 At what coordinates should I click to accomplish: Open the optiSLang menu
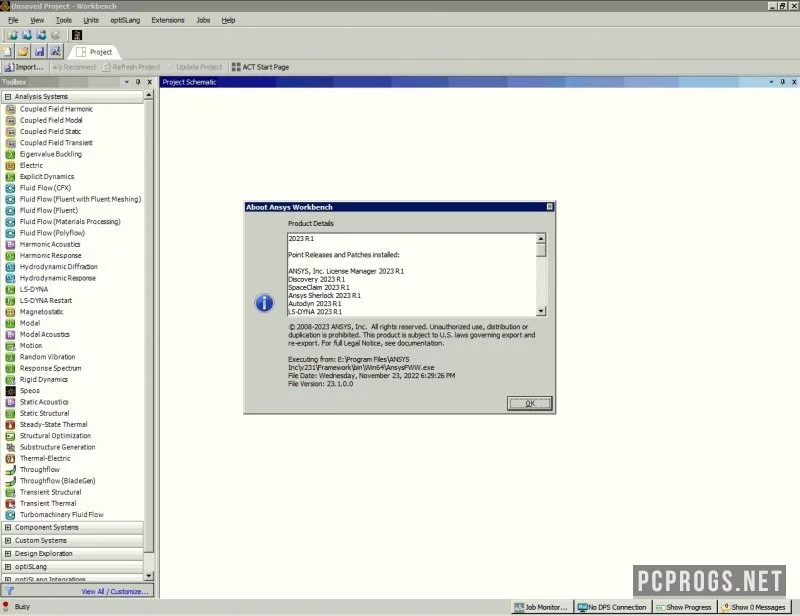pyautogui.click(x=125, y=20)
